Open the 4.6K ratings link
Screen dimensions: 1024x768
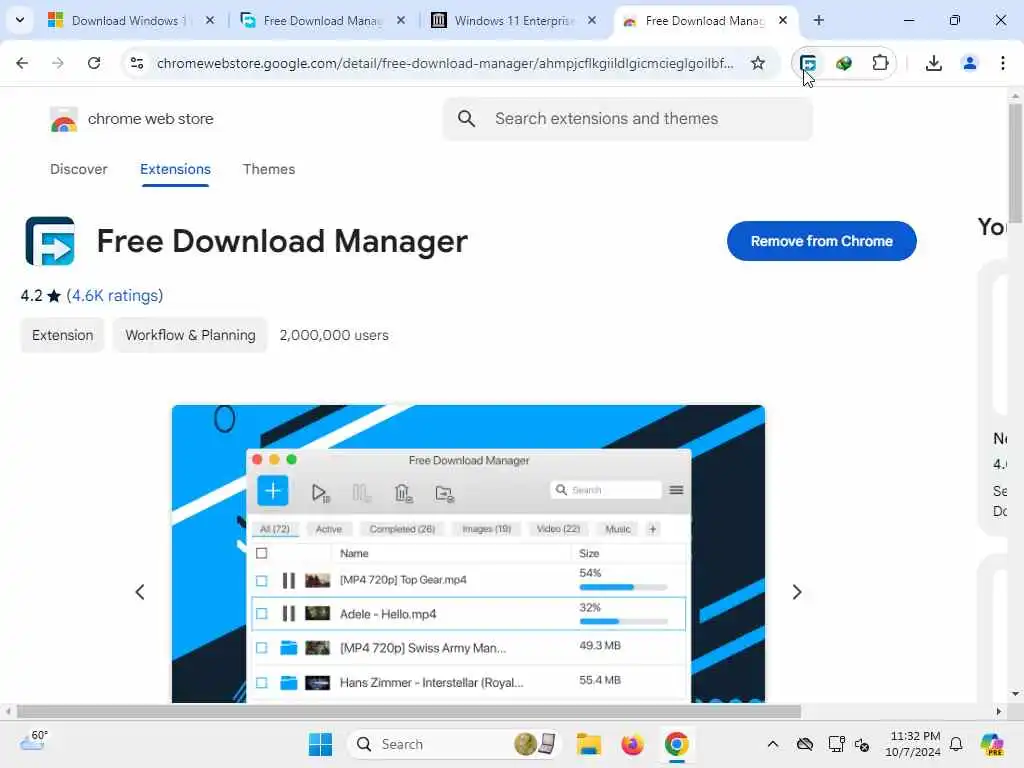tap(115, 295)
